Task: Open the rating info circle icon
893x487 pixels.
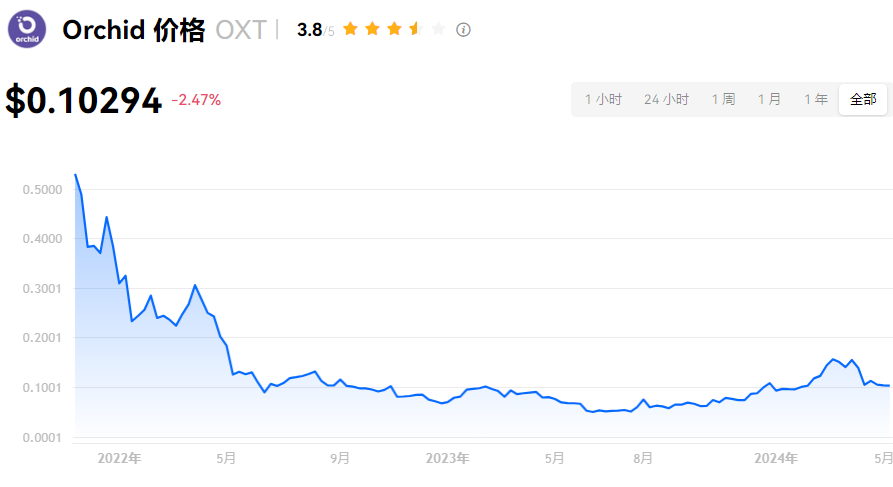Action: click(463, 30)
